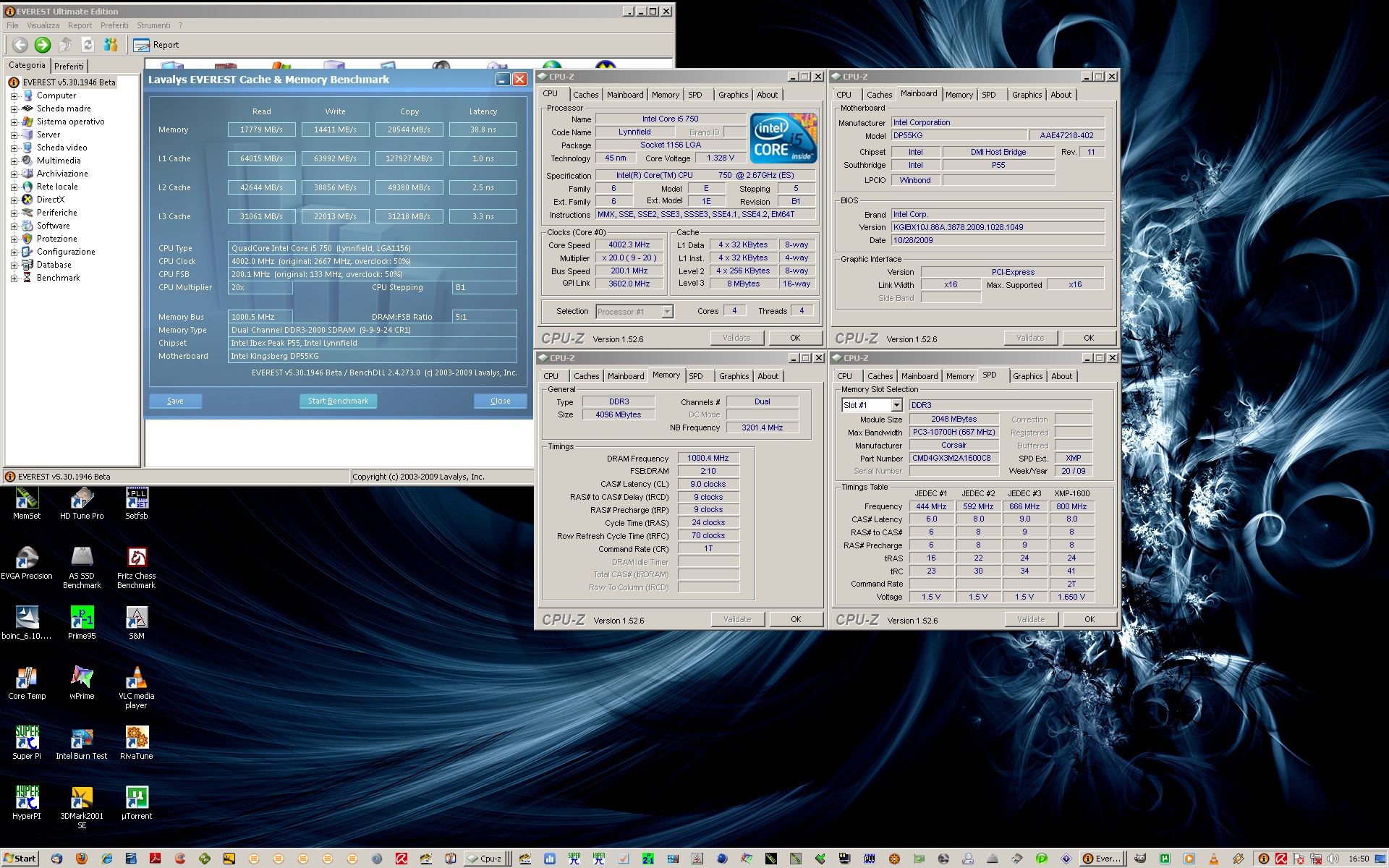Click the green forward arrow in EVEREST toolbar
The height and width of the screenshot is (868, 1389).
tap(43, 45)
